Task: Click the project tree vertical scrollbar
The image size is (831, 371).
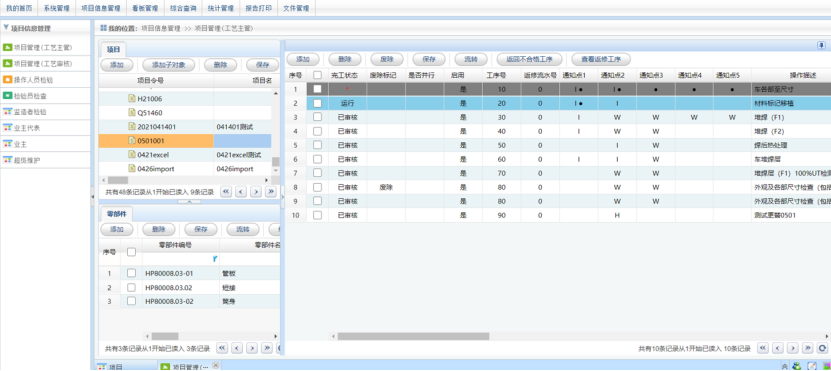Action: [x=275, y=162]
